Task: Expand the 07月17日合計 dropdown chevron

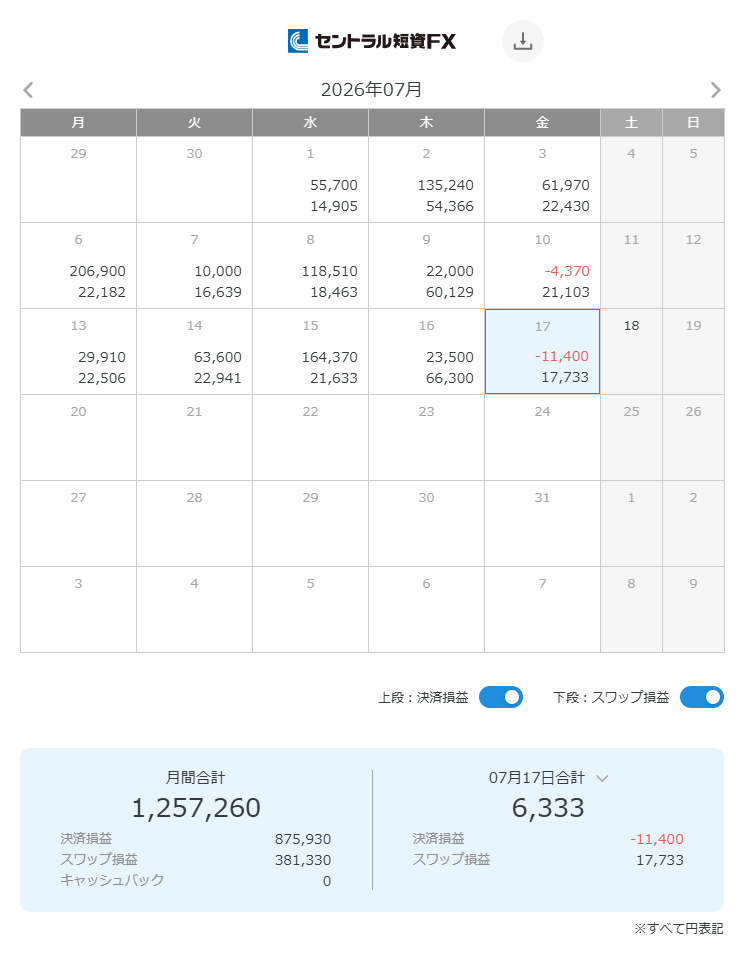Action: tap(602, 778)
